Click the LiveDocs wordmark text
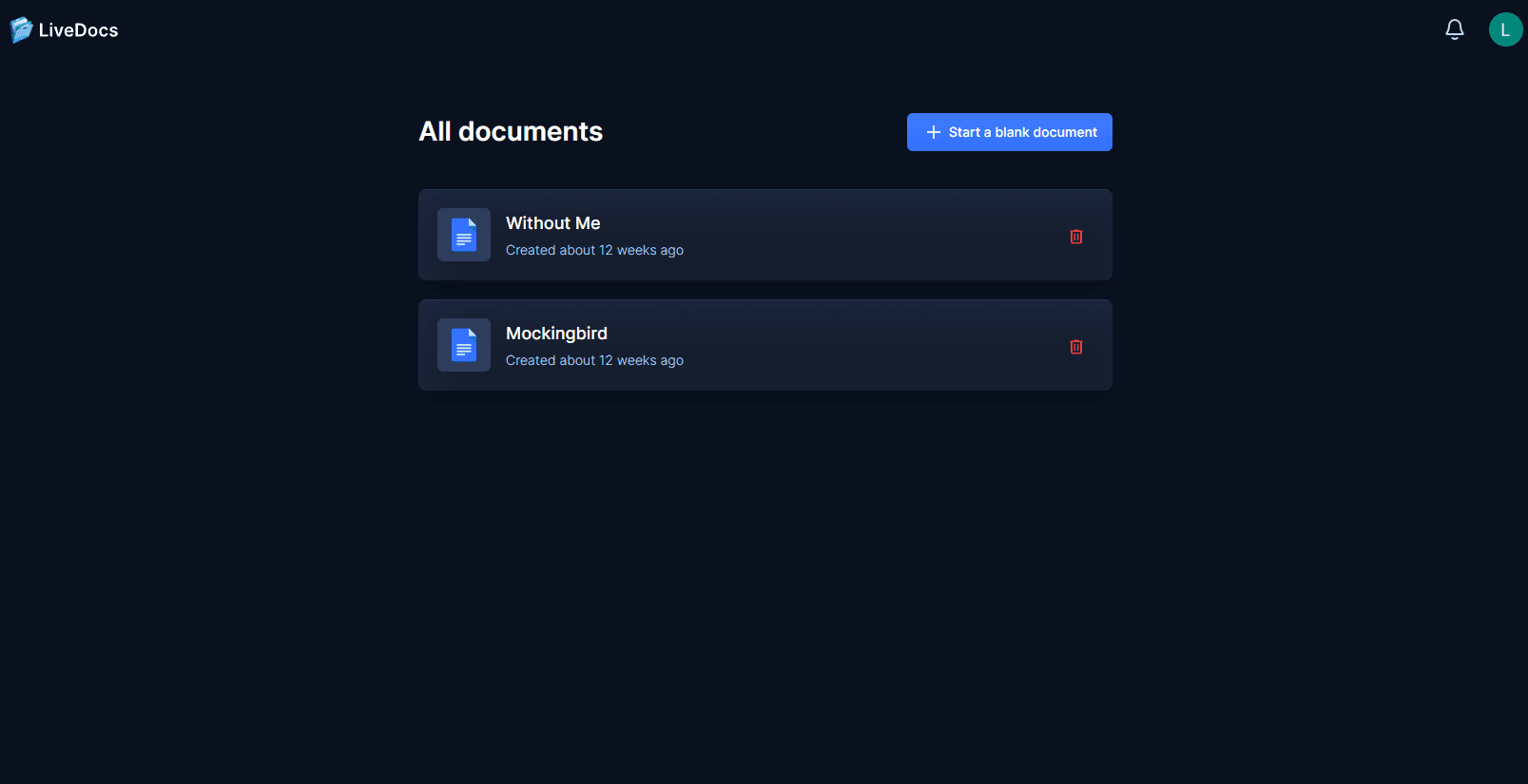The height and width of the screenshot is (784, 1528). tap(79, 30)
